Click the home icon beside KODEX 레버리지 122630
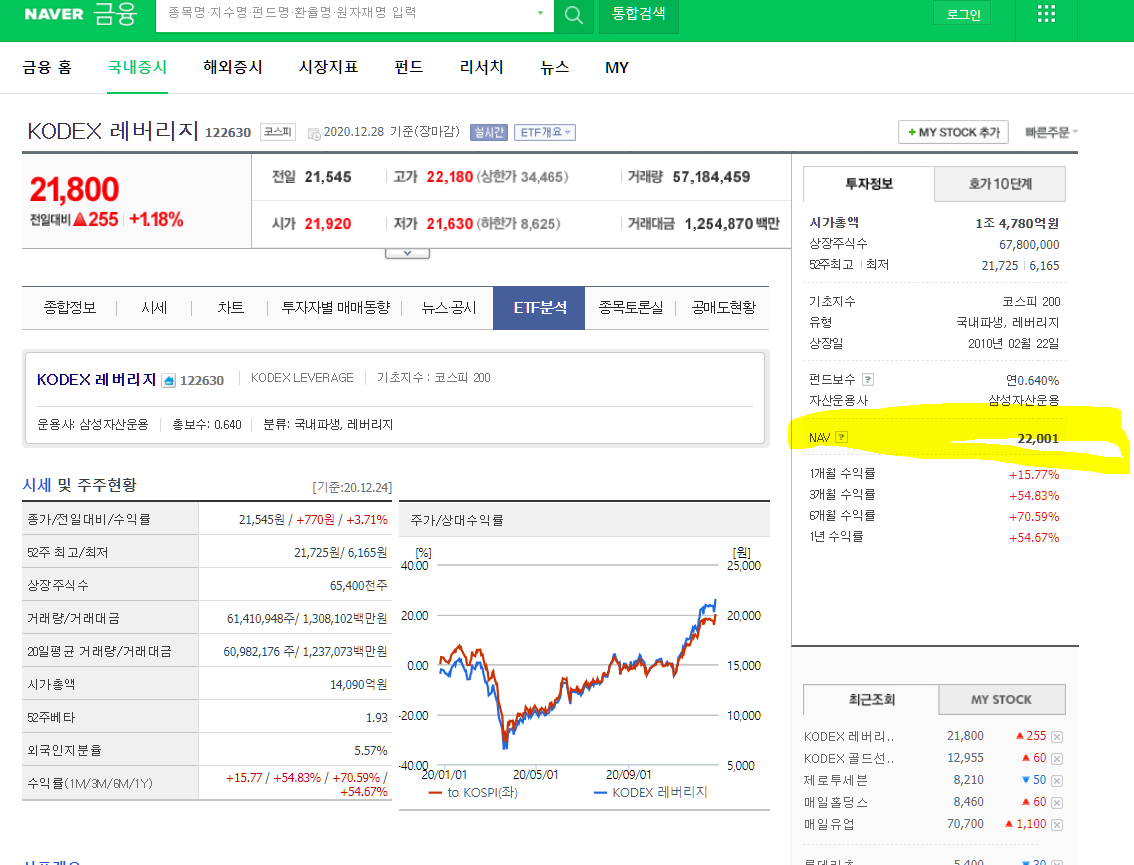1134x865 pixels. (169, 380)
